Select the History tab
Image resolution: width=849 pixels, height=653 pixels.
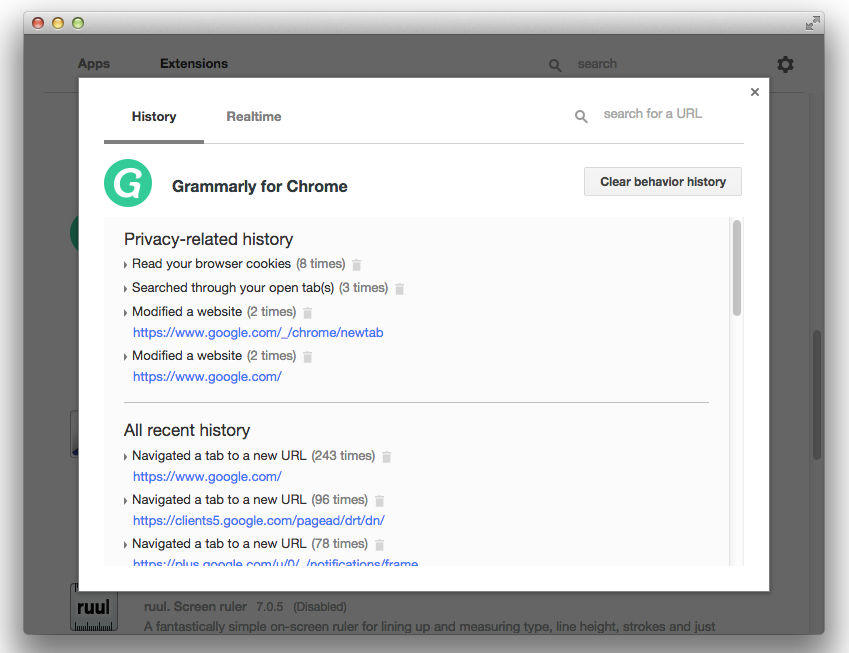coord(153,116)
